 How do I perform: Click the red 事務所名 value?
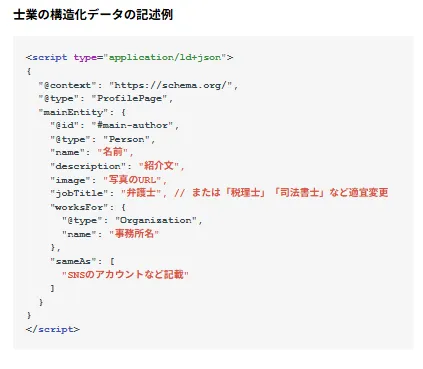point(134,234)
